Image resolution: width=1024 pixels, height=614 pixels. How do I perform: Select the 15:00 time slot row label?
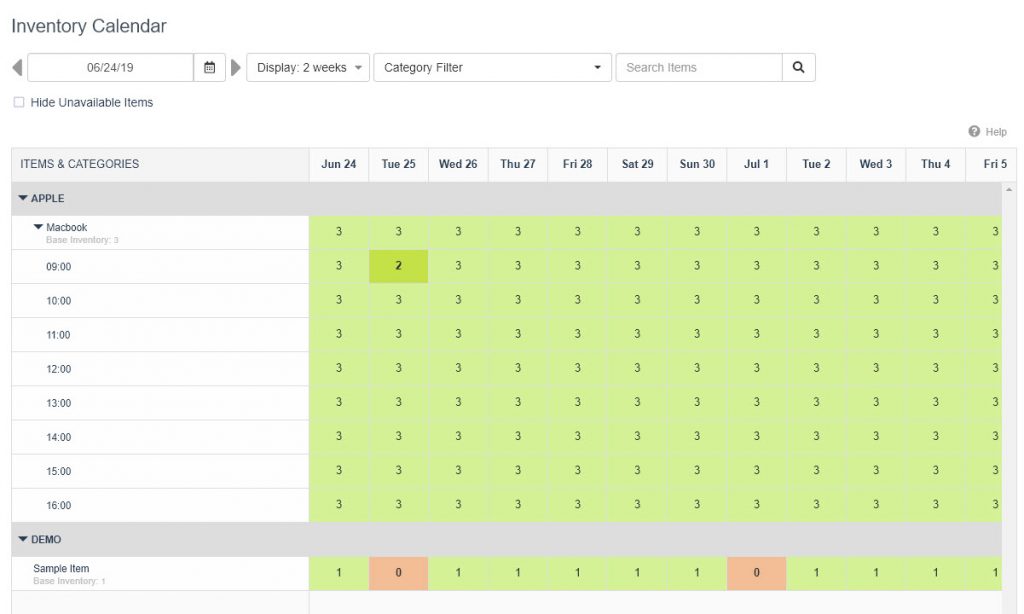58,471
